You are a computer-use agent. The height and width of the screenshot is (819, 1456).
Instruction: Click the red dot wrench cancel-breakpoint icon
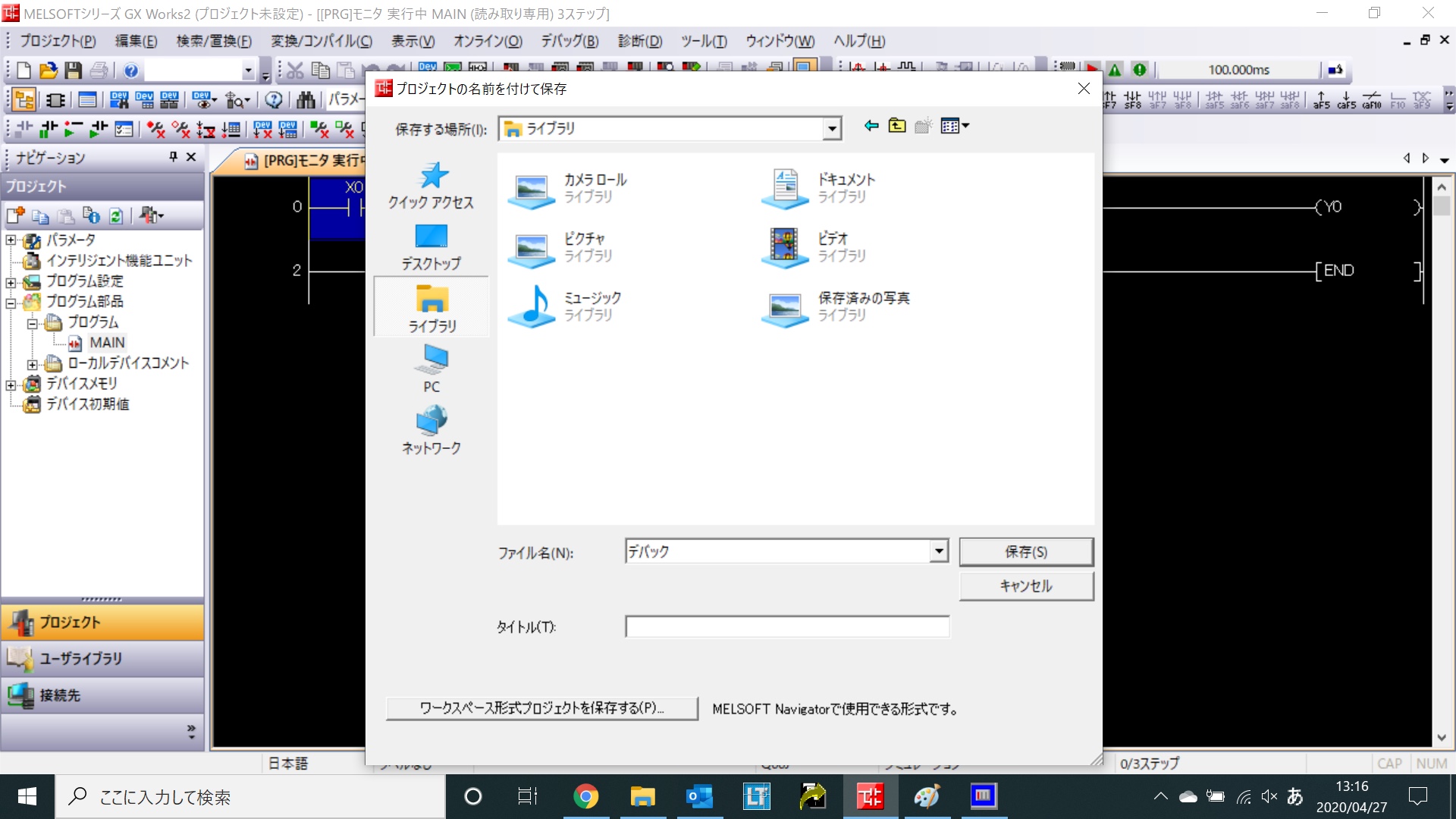tap(156, 130)
